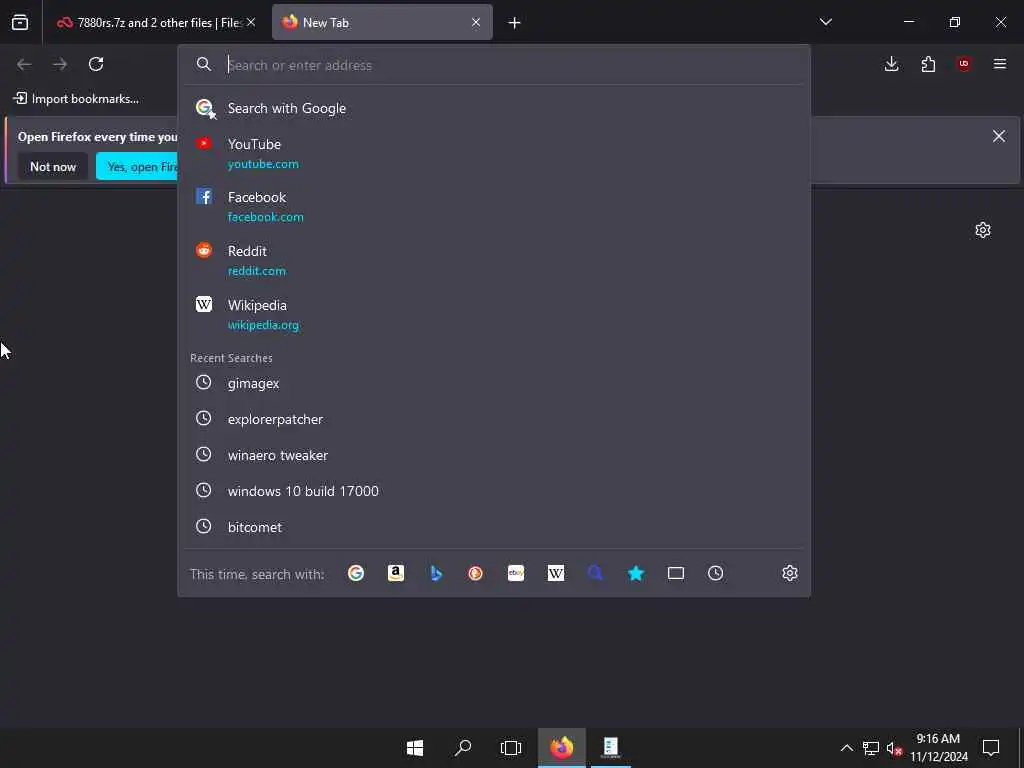Viewport: 1024px width, 768px height.
Task: Select the Wikipedia suggestion
Action: (x=494, y=315)
